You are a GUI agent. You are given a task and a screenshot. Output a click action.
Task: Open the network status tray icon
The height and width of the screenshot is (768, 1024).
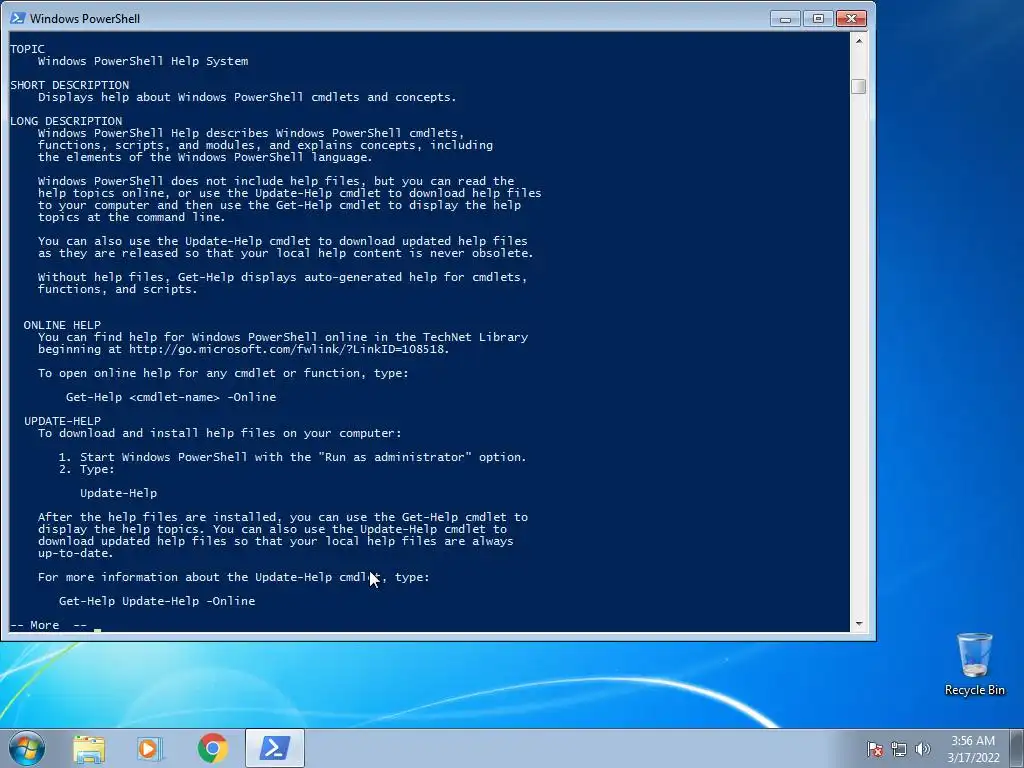pyautogui.click(x=899, y=749)
